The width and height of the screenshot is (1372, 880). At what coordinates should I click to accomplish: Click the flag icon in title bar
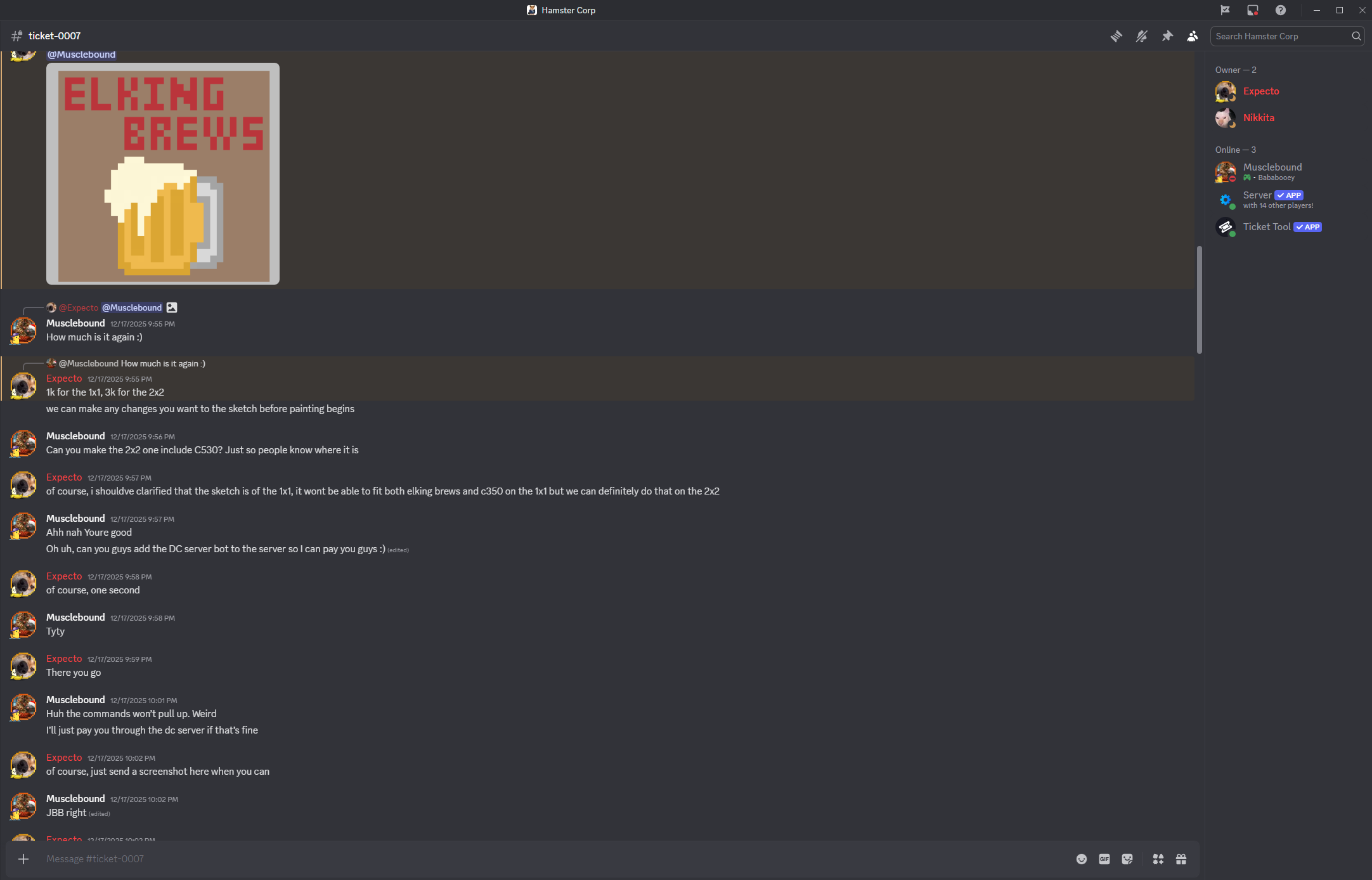tap(1225, 10)
